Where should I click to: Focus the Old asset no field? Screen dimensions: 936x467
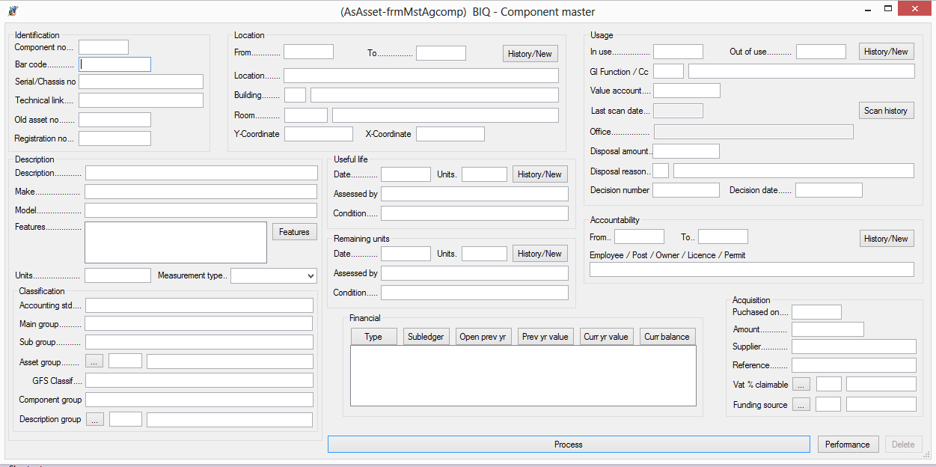pyautogui.click(x=115, y=119)
